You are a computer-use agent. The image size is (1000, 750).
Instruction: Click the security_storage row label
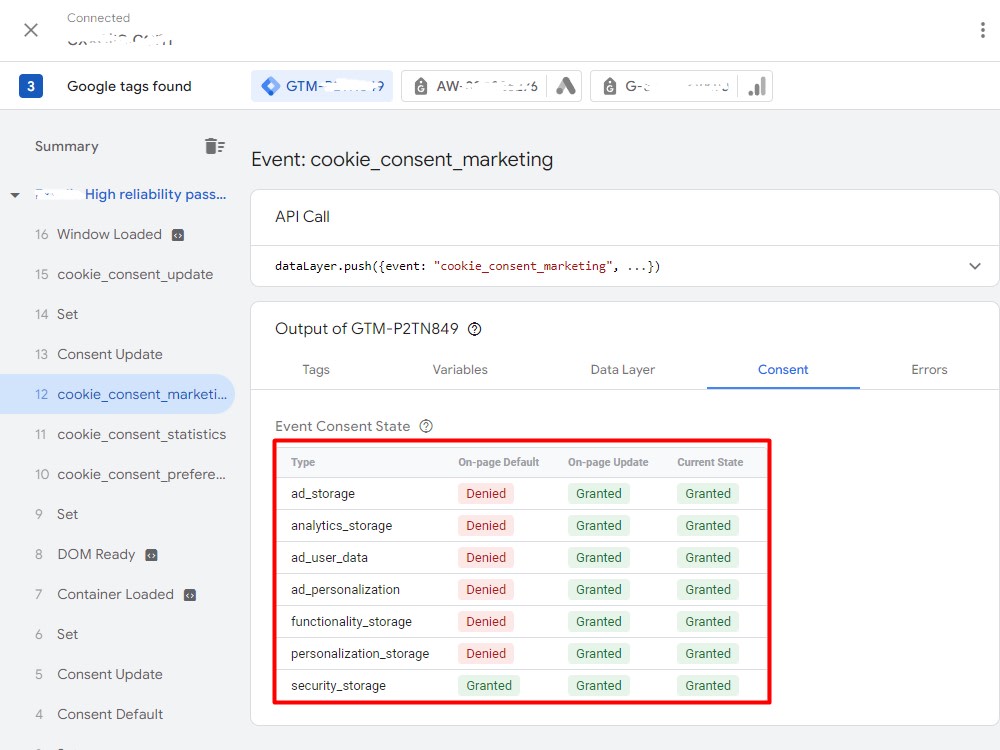point(338,686)
